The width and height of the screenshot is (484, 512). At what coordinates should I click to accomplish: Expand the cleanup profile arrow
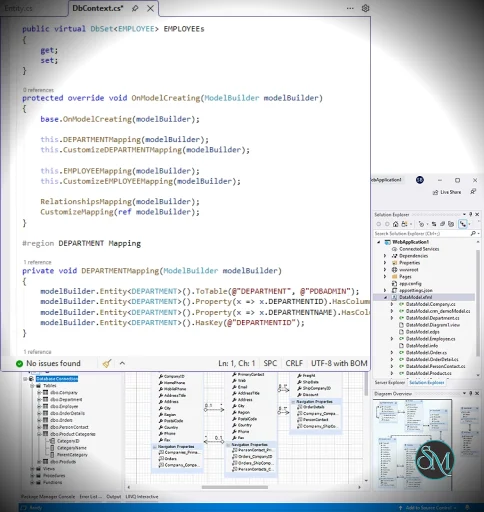pos(122,363)
